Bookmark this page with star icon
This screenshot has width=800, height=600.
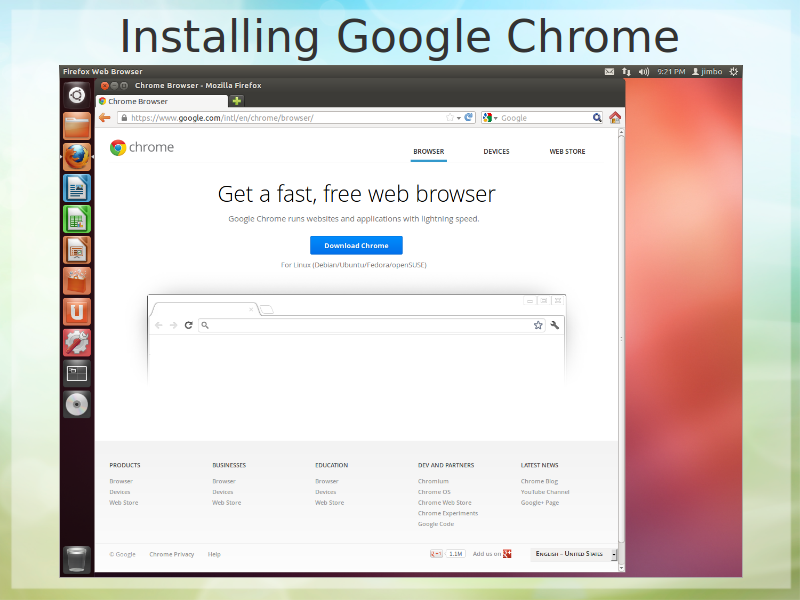pos(449,118)
